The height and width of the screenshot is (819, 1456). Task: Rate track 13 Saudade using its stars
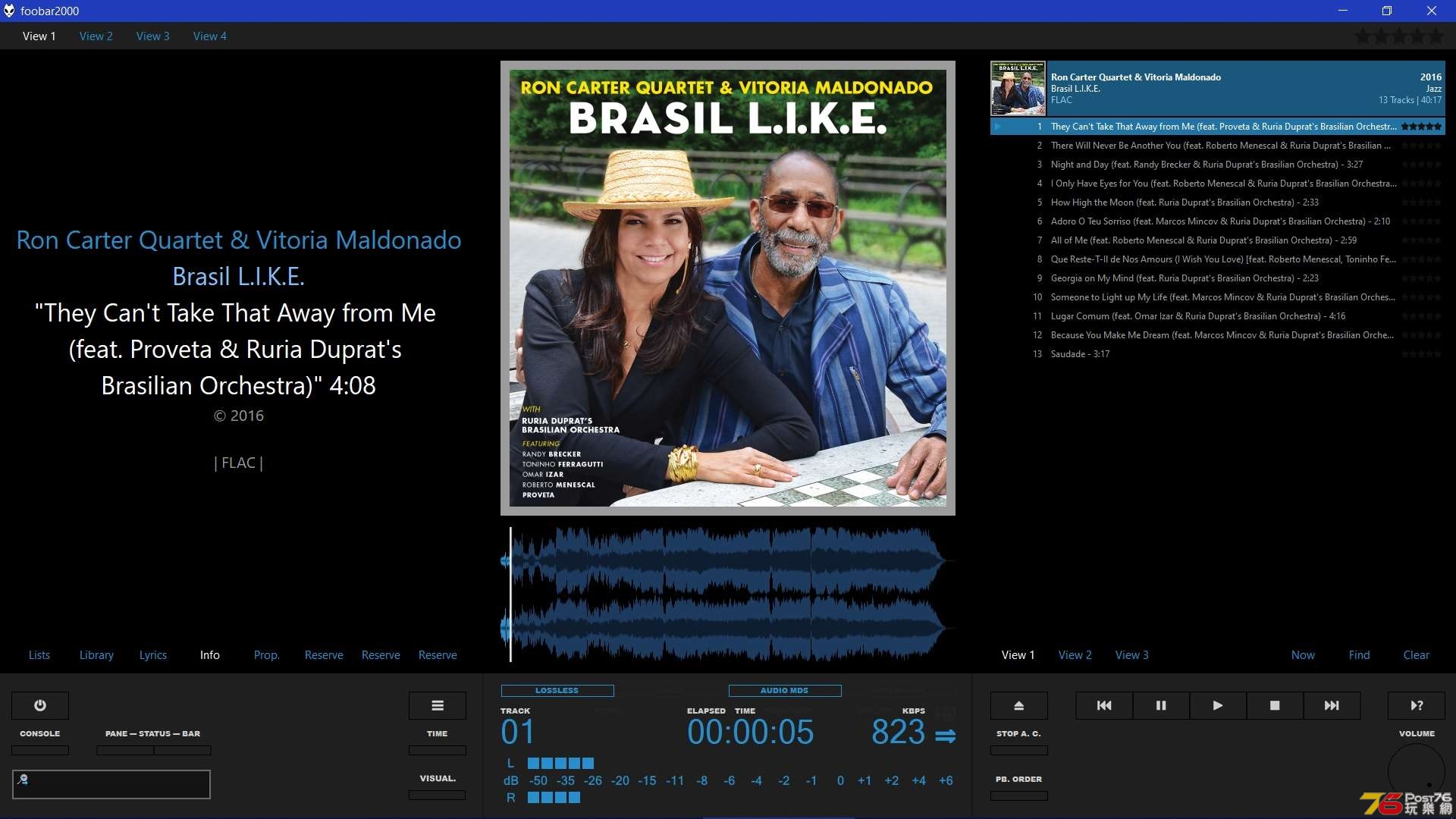(x=1421, y=354)
